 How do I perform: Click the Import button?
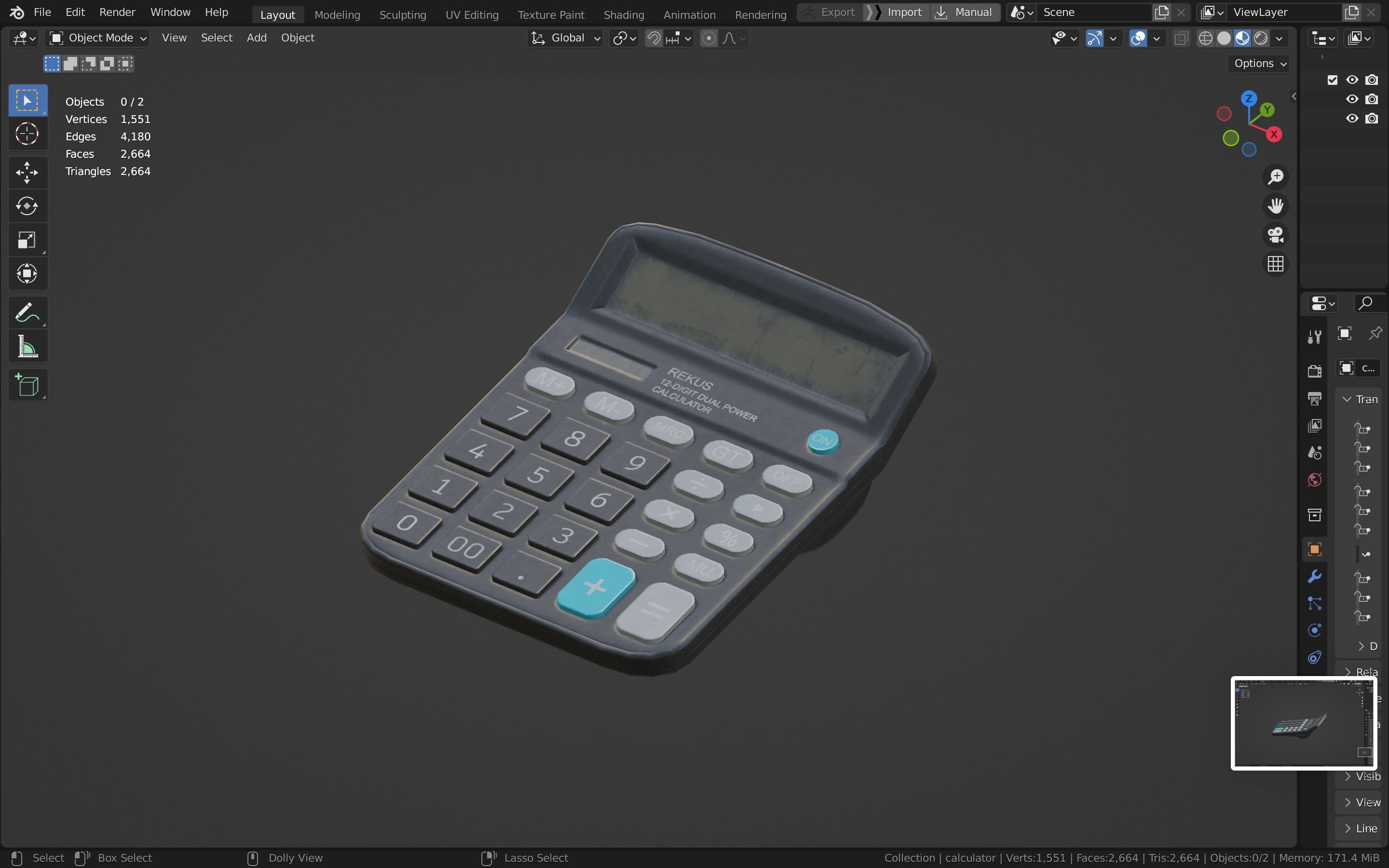click(896, 12)
